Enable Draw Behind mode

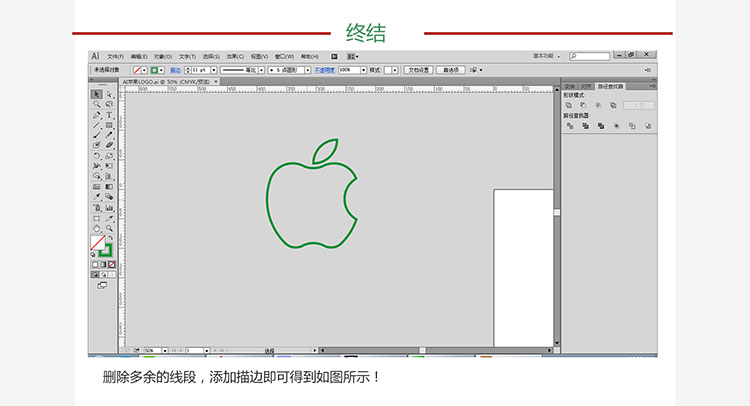(x=103, y=274)
